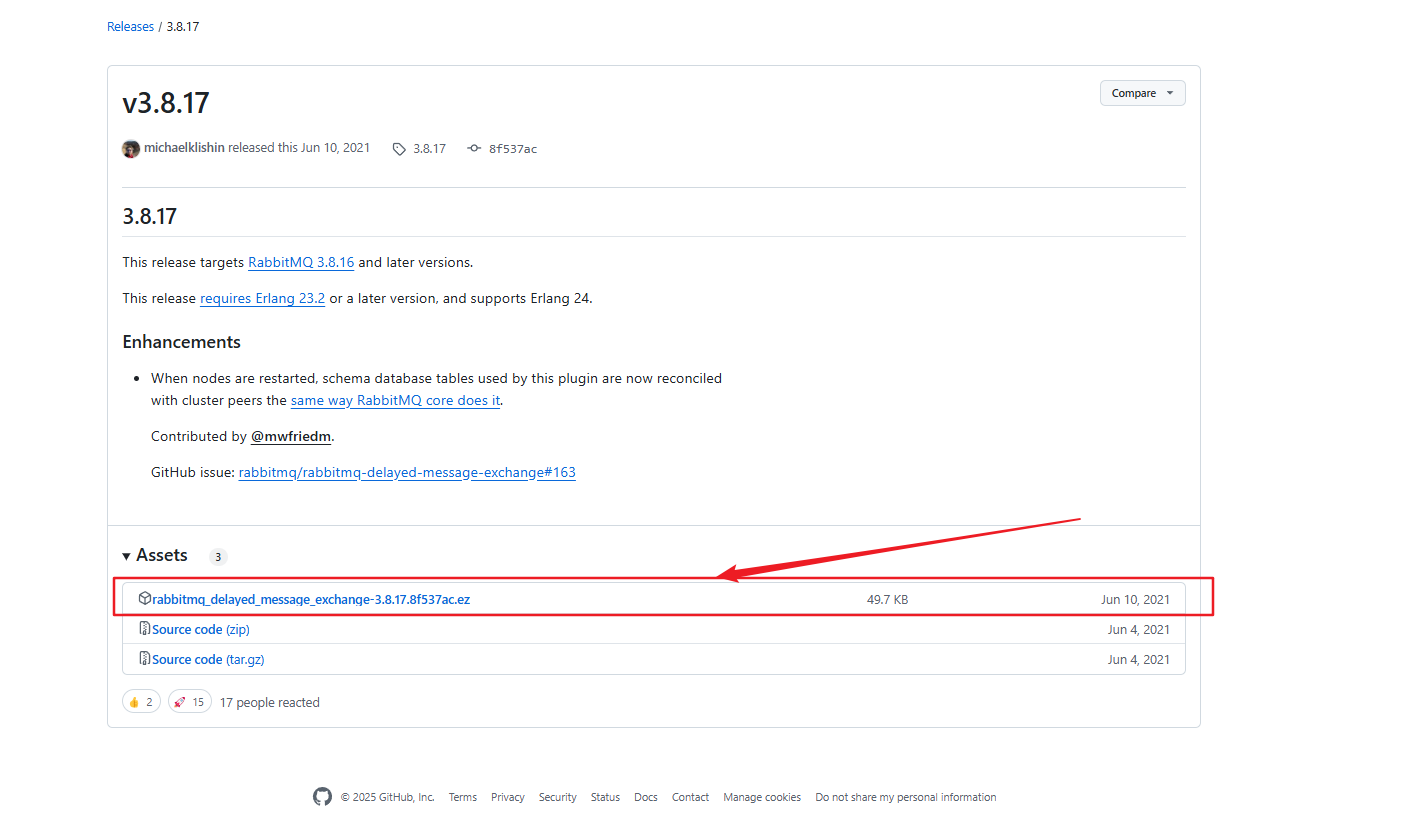This screenshot has height=829, width=1403.
Task: Open Security in the footer
Action: [x=557, y=797]
